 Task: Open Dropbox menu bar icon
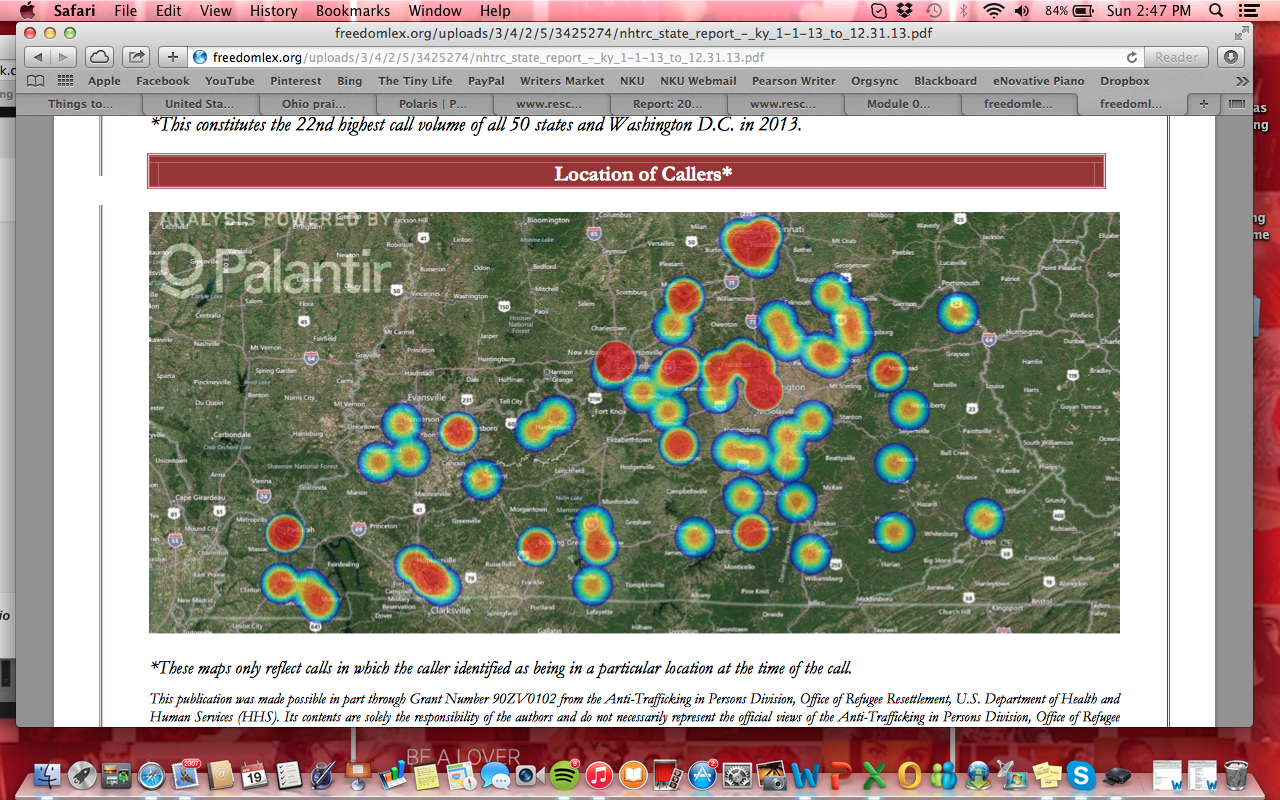coord(905,11)
